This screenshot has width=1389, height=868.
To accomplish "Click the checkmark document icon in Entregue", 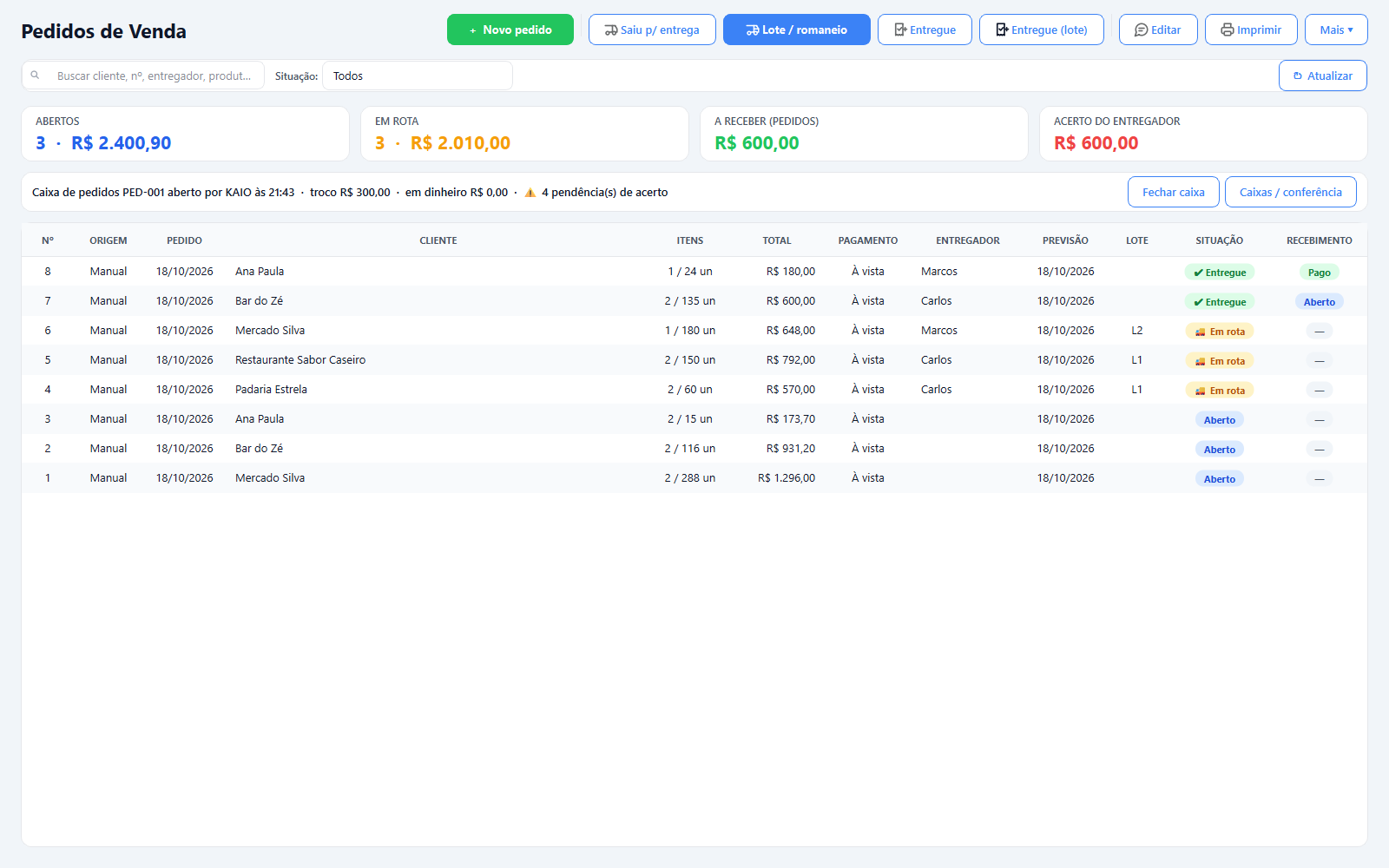I will pos(901,30).
